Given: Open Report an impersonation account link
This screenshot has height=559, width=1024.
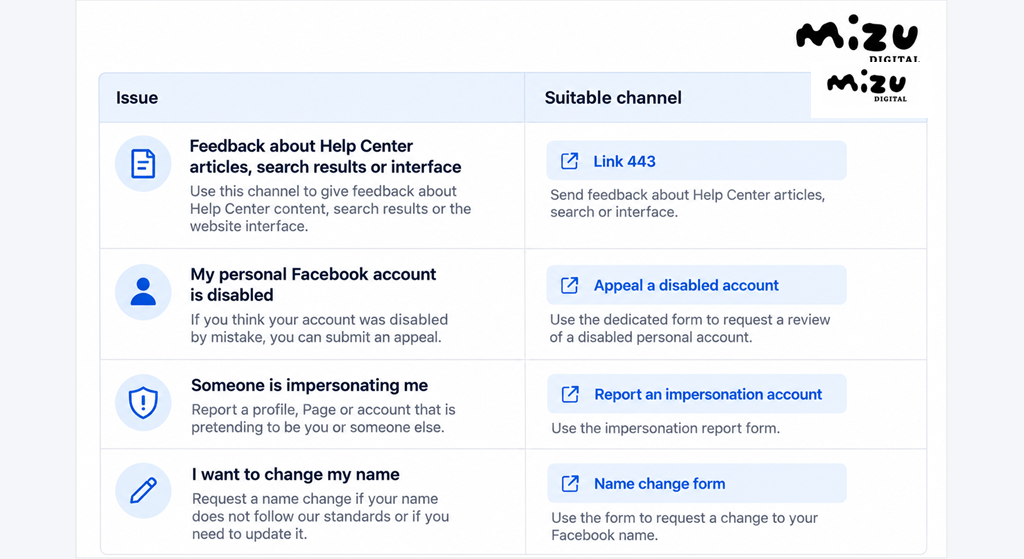Looking at the screenshot, I should point(697,394).
